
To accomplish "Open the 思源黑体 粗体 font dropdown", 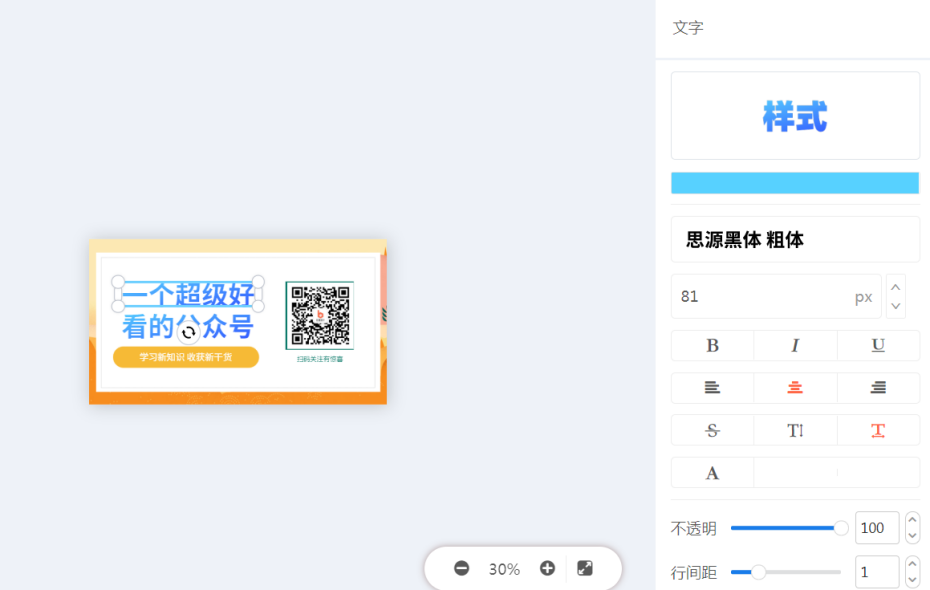I will click(x=795, y=240).
